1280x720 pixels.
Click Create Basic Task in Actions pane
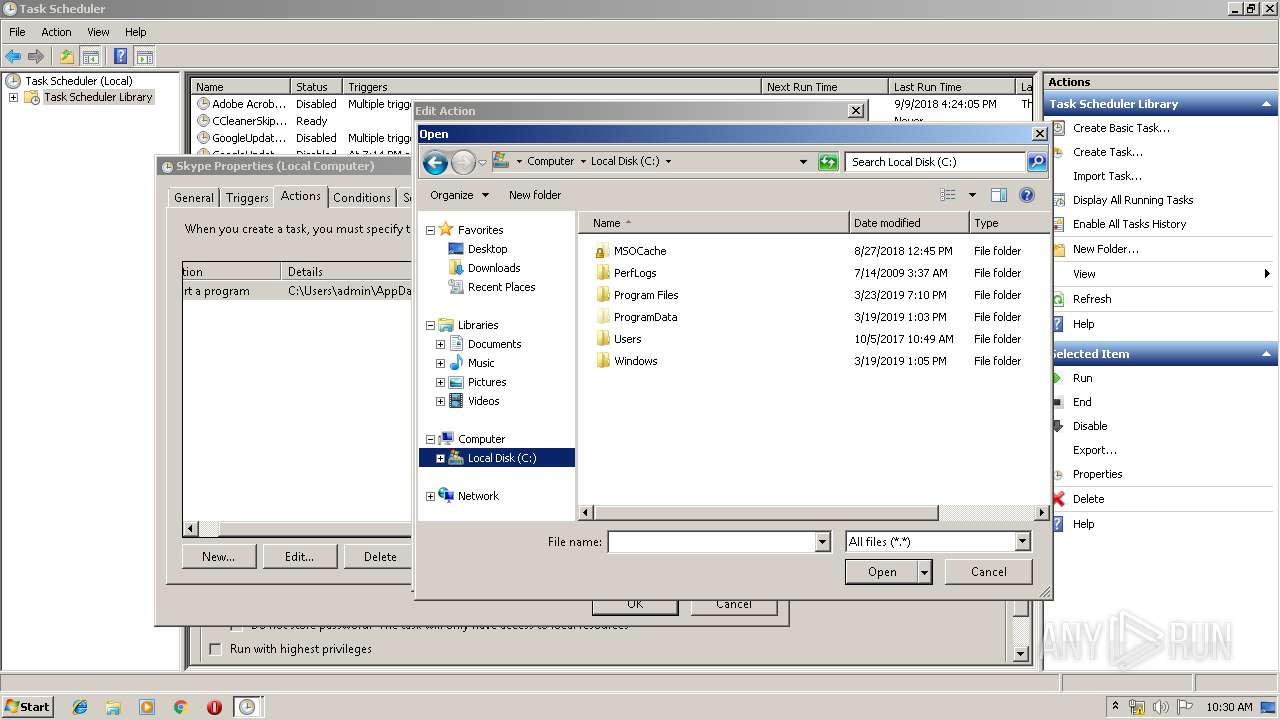1121,128
